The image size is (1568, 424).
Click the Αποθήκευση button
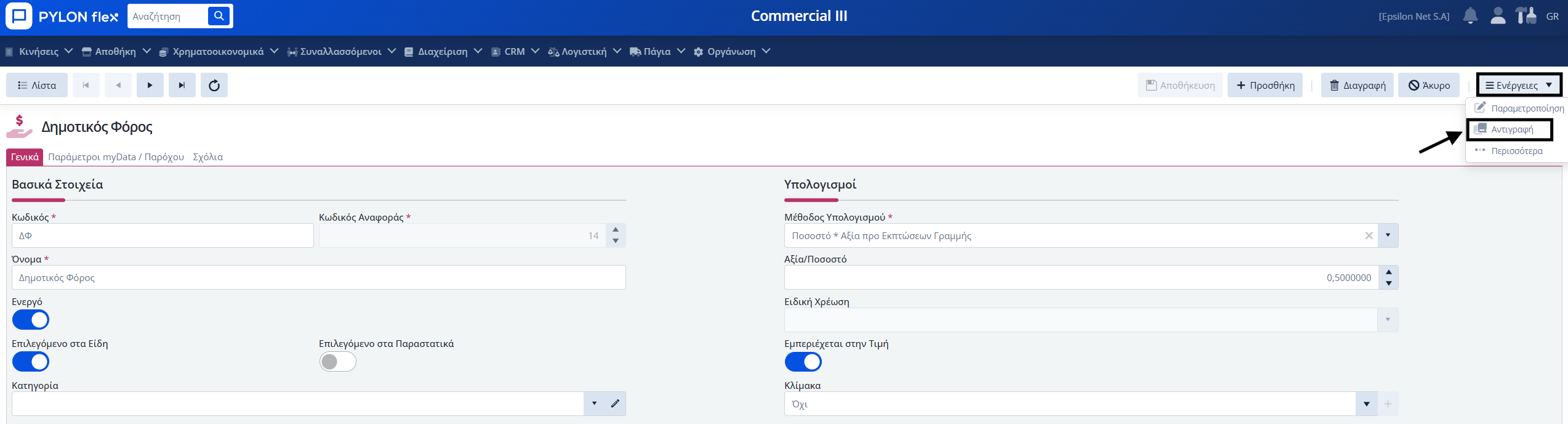pyautogui.click(x=1180, y=85)
